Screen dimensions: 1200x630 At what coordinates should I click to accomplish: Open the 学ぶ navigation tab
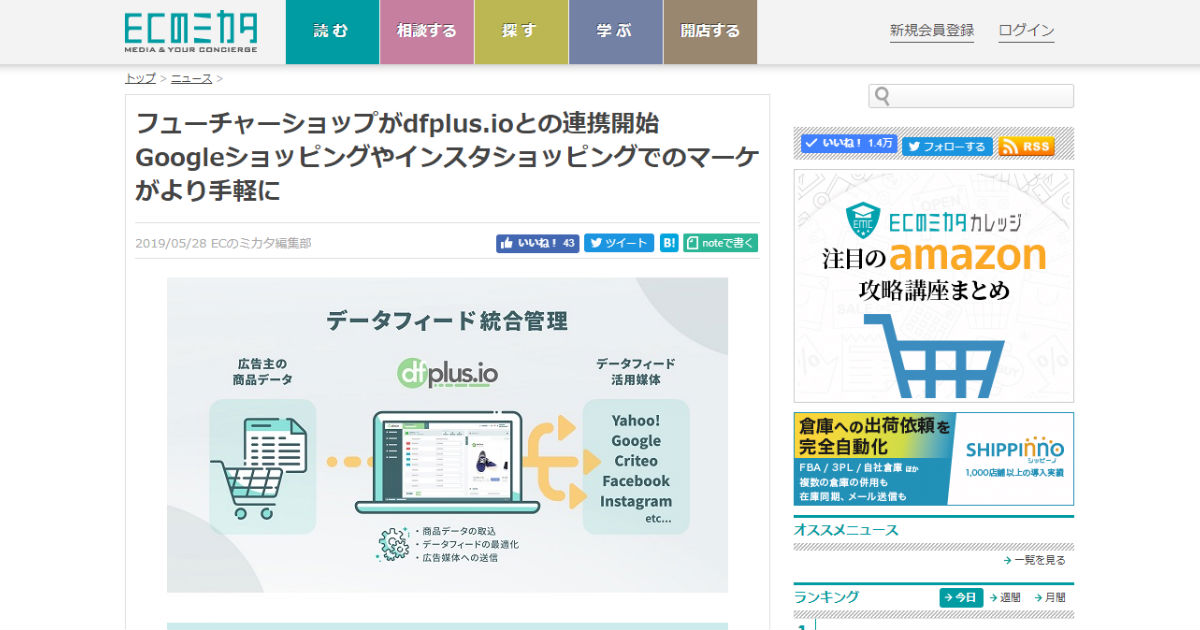point(615,32)
